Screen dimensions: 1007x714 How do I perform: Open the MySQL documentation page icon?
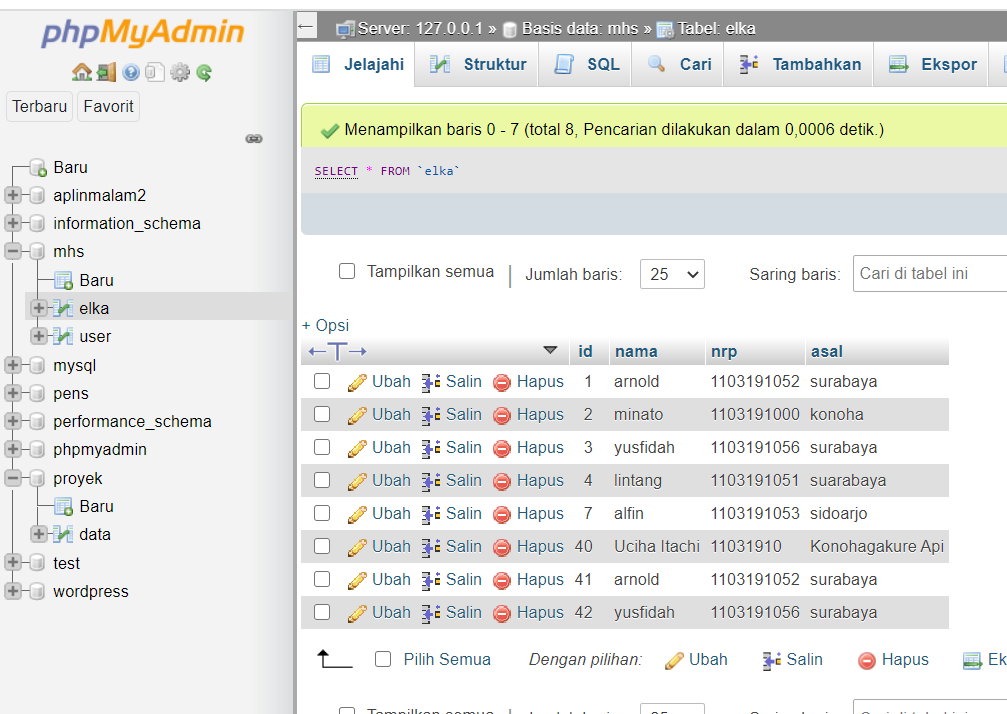point(155,73)
